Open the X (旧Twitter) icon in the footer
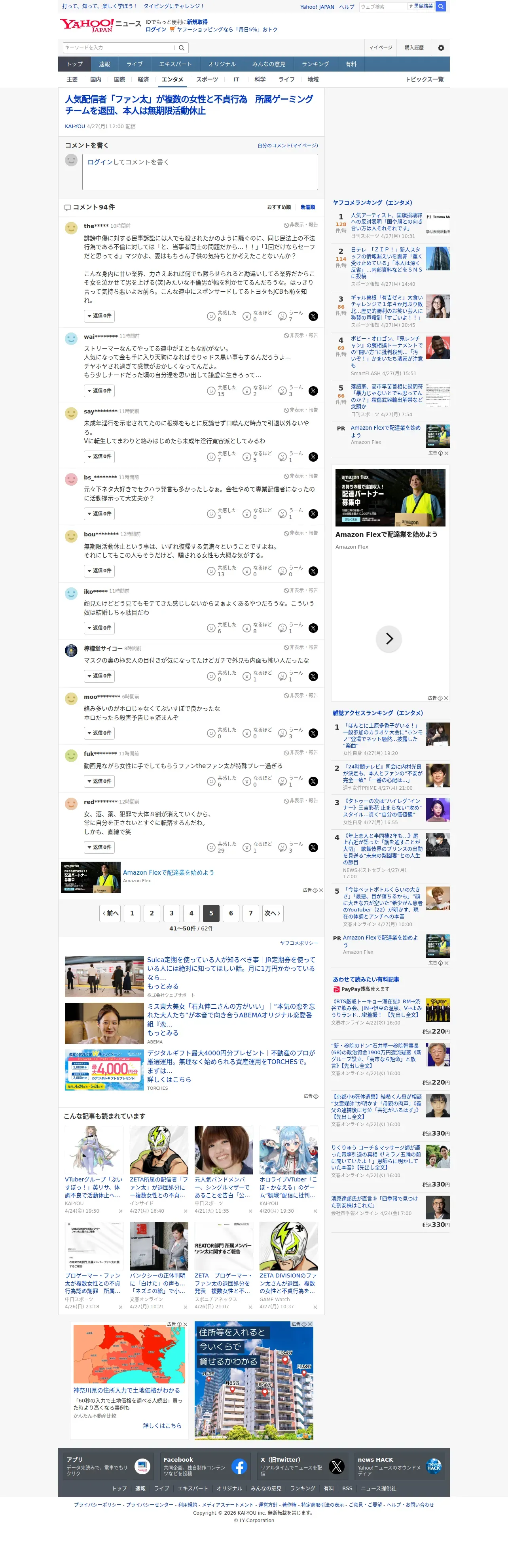Image resolution: width=508 pixels, height=1568 pixels. pyautogui.click(x=336, y=1466)
